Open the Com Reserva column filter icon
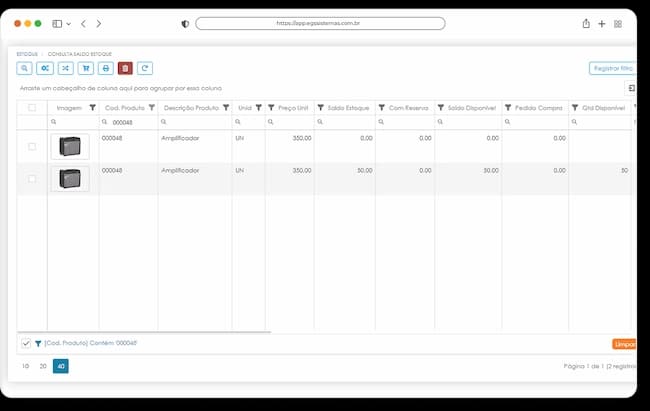 click(382, 108)
